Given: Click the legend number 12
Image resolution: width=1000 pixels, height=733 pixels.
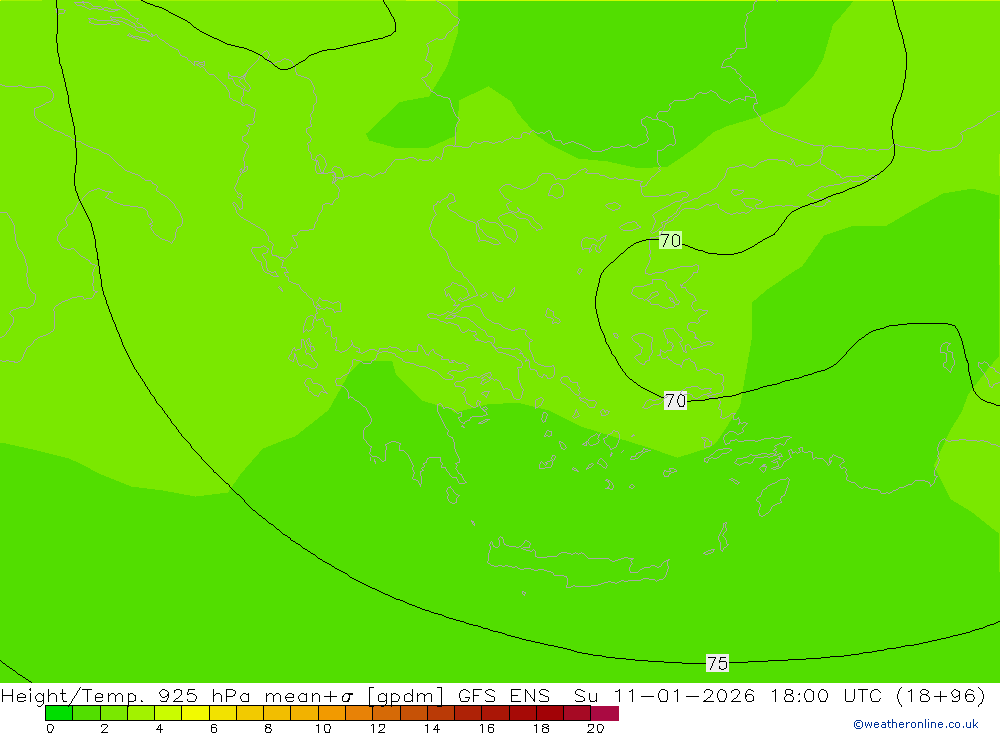Looking at the screenshot, I should click(378, 728).
